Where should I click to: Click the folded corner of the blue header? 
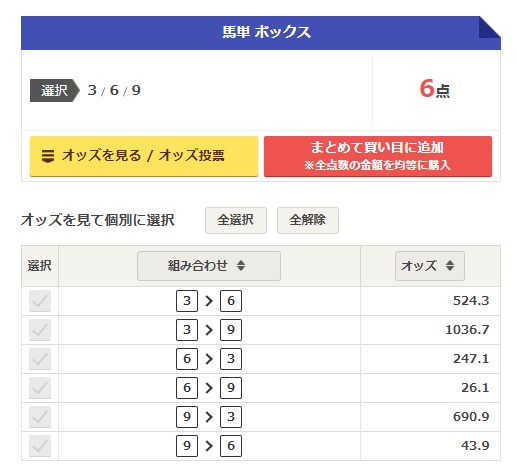point(490,27)
